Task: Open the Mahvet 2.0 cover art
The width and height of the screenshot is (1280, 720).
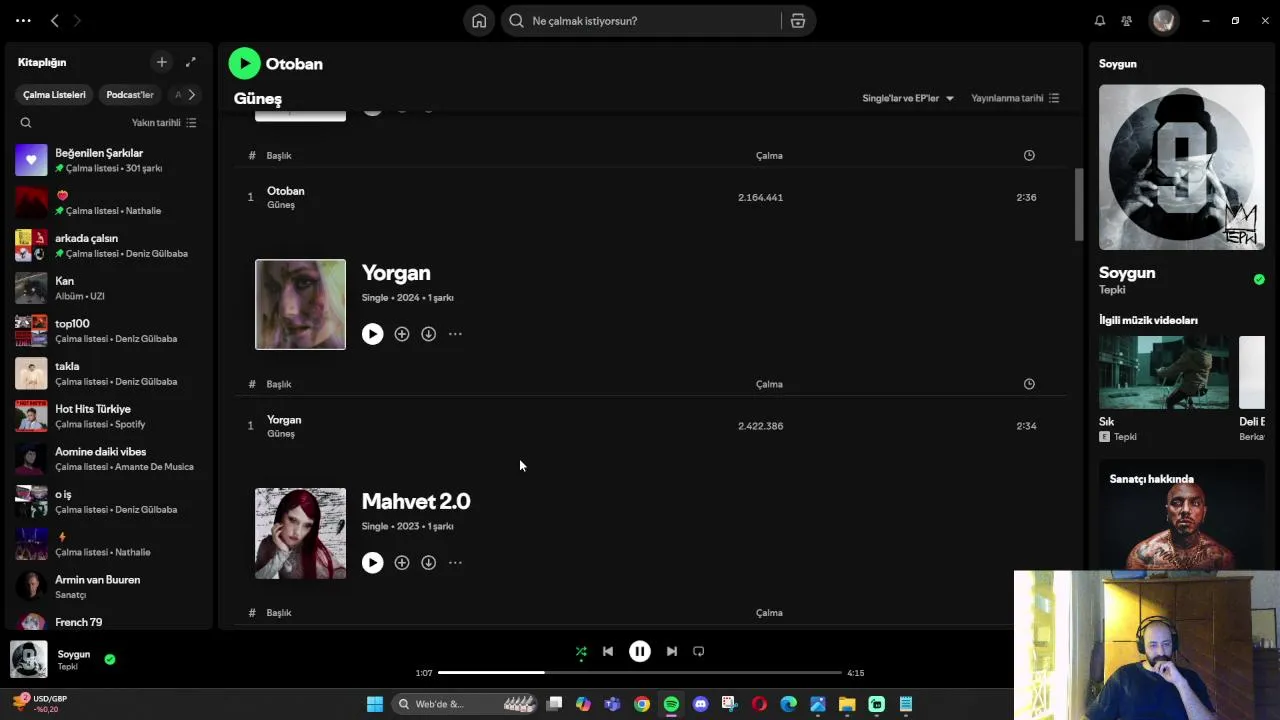Action: (x=300, y=533)
